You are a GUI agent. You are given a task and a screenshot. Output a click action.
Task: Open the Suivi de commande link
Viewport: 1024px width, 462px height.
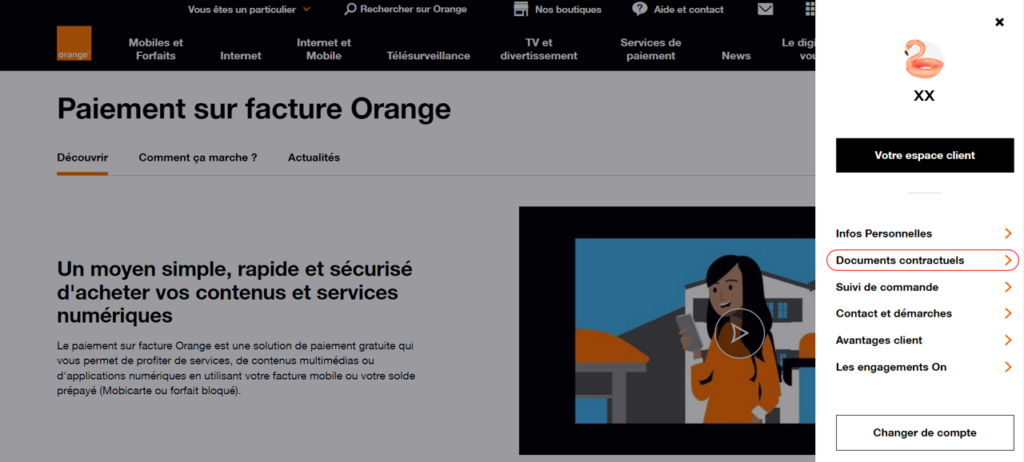click(x=887, y=287)
